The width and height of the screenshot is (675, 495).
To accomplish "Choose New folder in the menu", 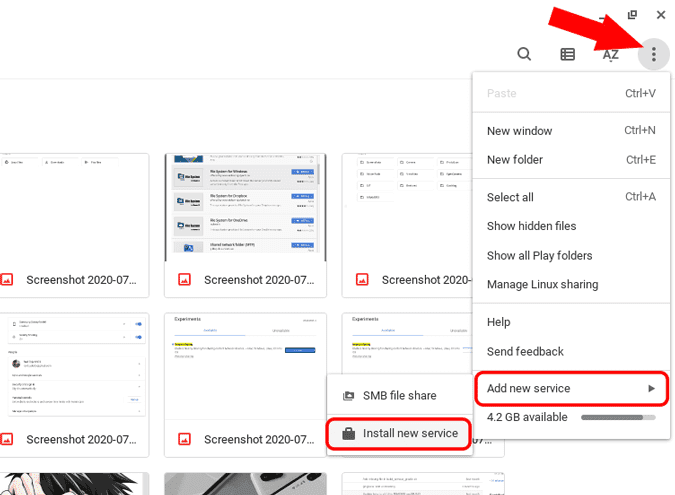I will point(514,160).
